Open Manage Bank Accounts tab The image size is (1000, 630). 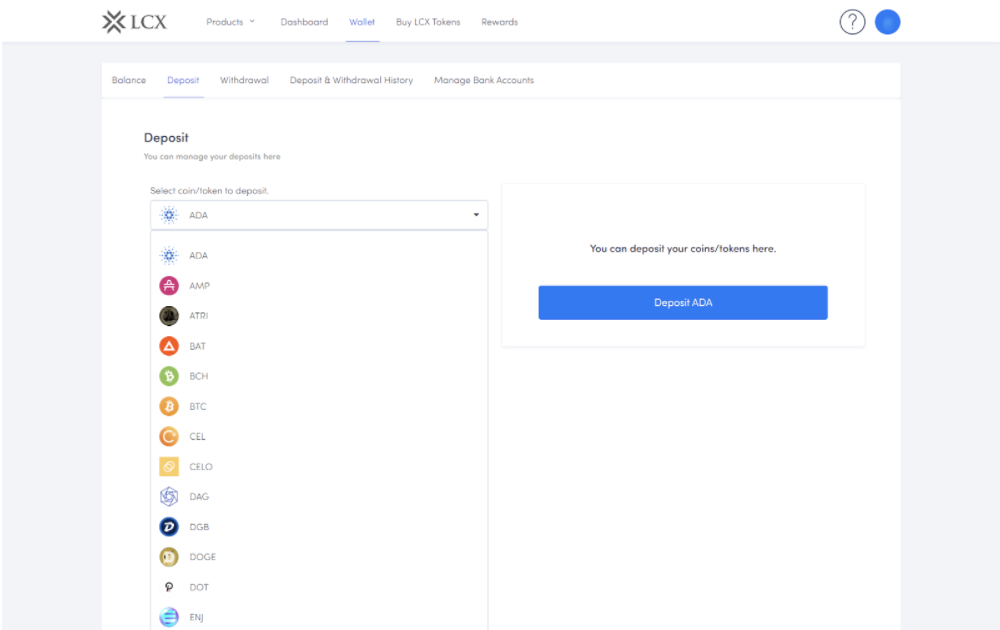point(484,80)
